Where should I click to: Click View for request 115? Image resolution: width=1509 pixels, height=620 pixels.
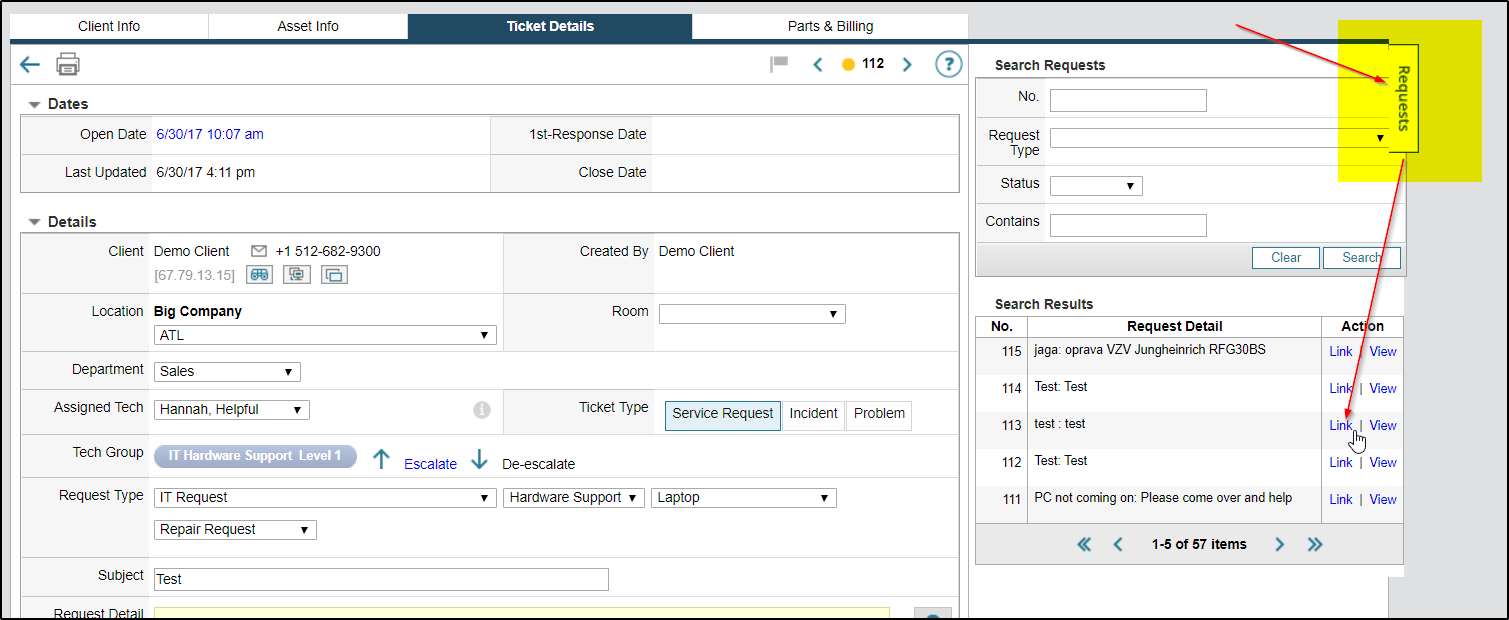tap(1383, 352)
